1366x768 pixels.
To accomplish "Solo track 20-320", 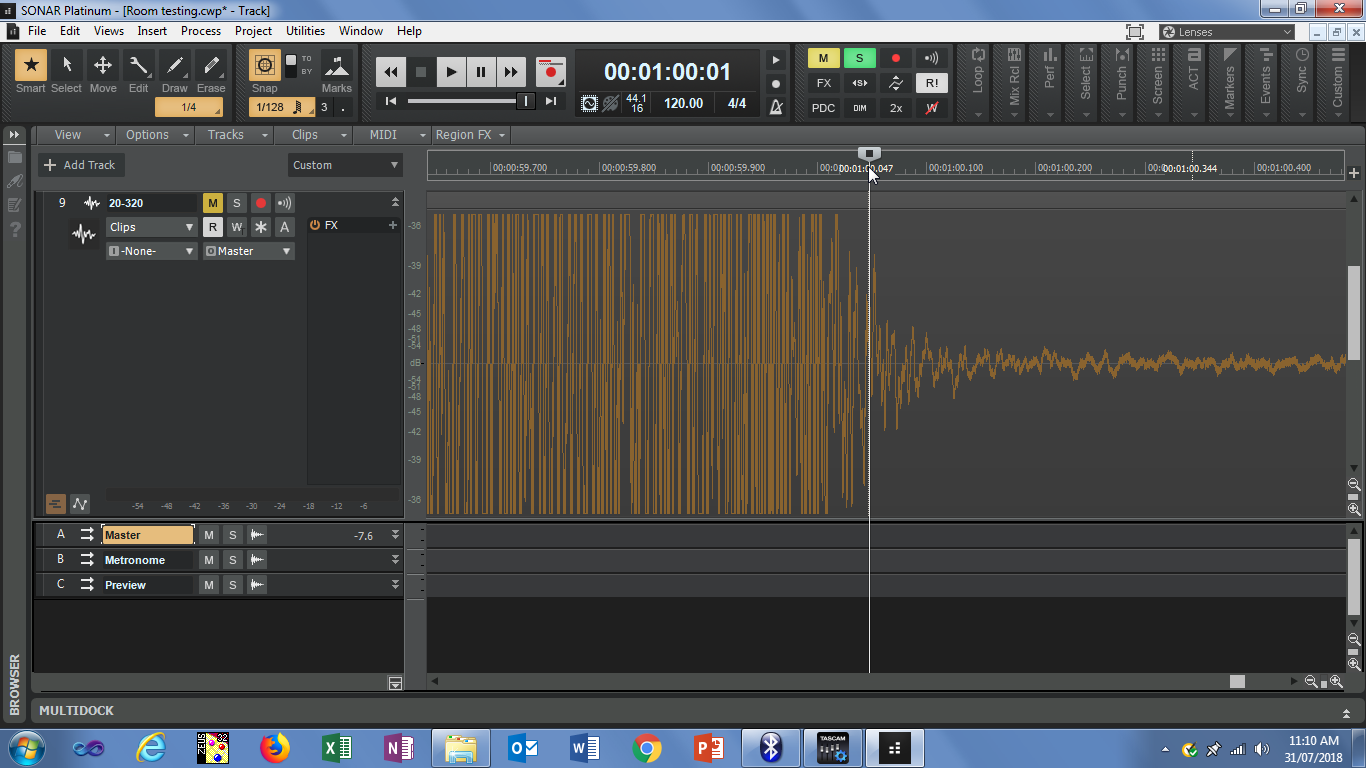I will click(x=236, y=203).
